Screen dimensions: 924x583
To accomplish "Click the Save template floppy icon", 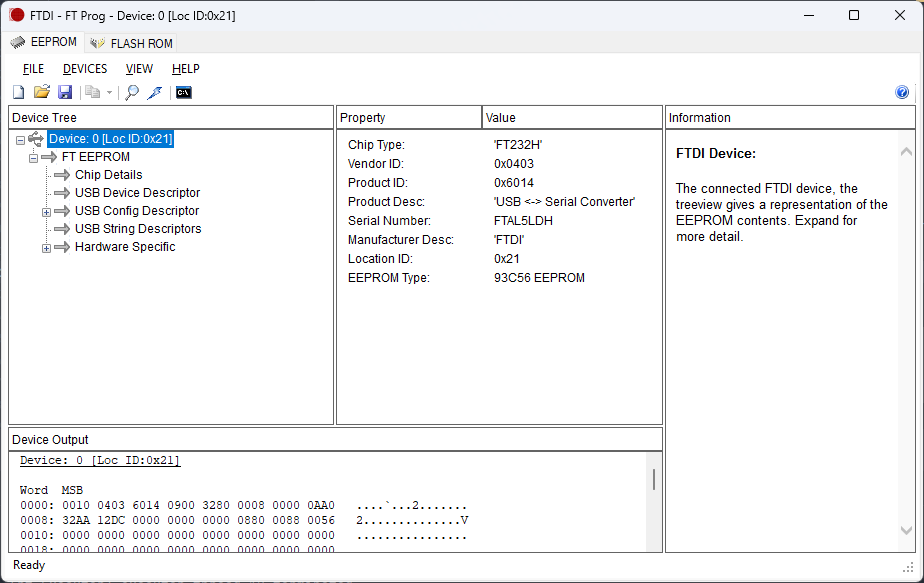I will click(x=65, y=92).
